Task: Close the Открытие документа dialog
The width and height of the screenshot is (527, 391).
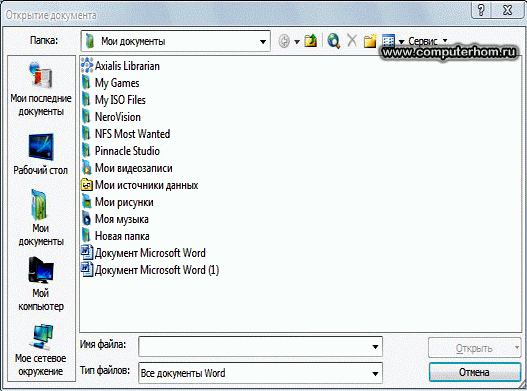Action: click(508, 10)
